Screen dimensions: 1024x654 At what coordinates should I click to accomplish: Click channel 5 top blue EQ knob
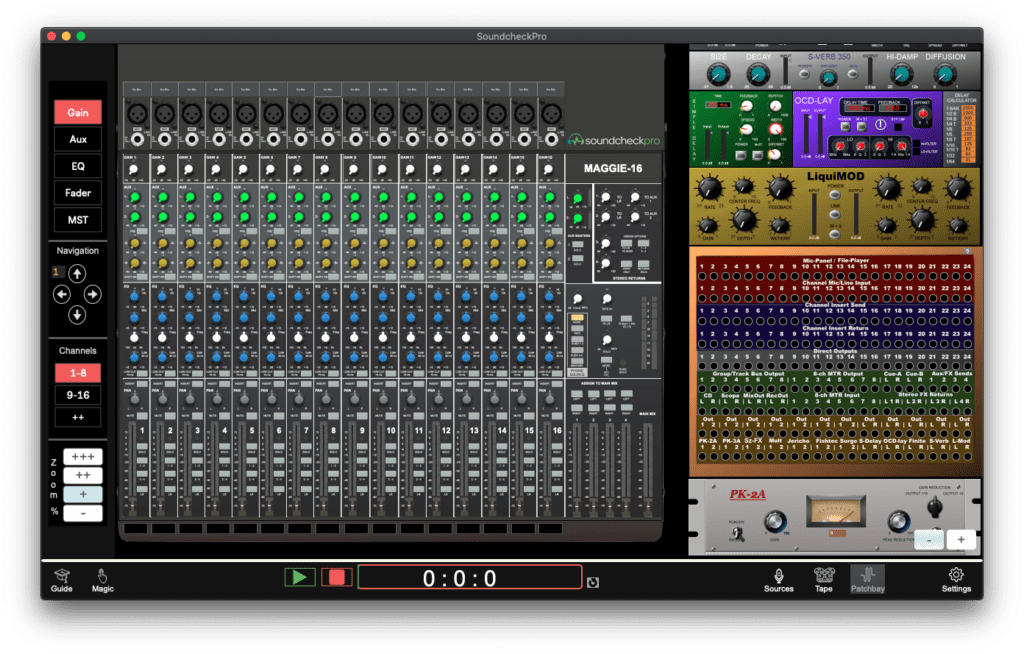[244, 296]
